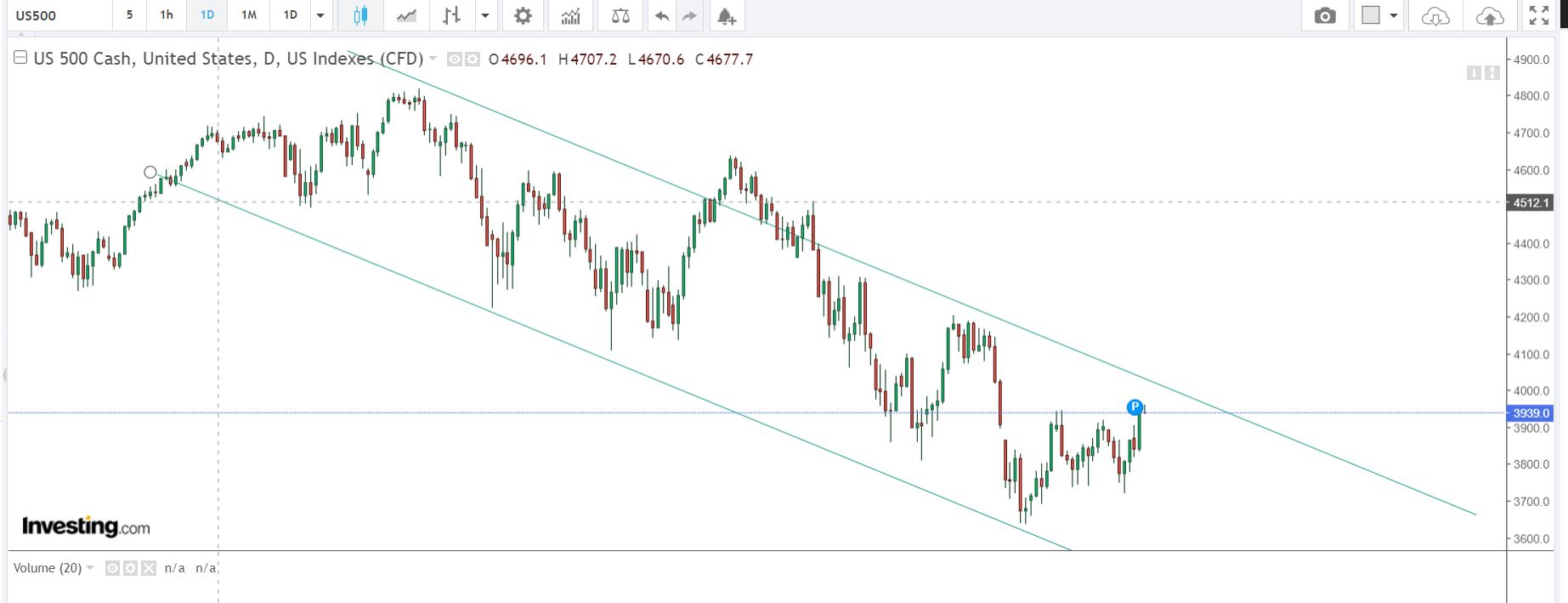Create an alert with the bell icon
The image size is (1568, 603).
click(726, 15)
